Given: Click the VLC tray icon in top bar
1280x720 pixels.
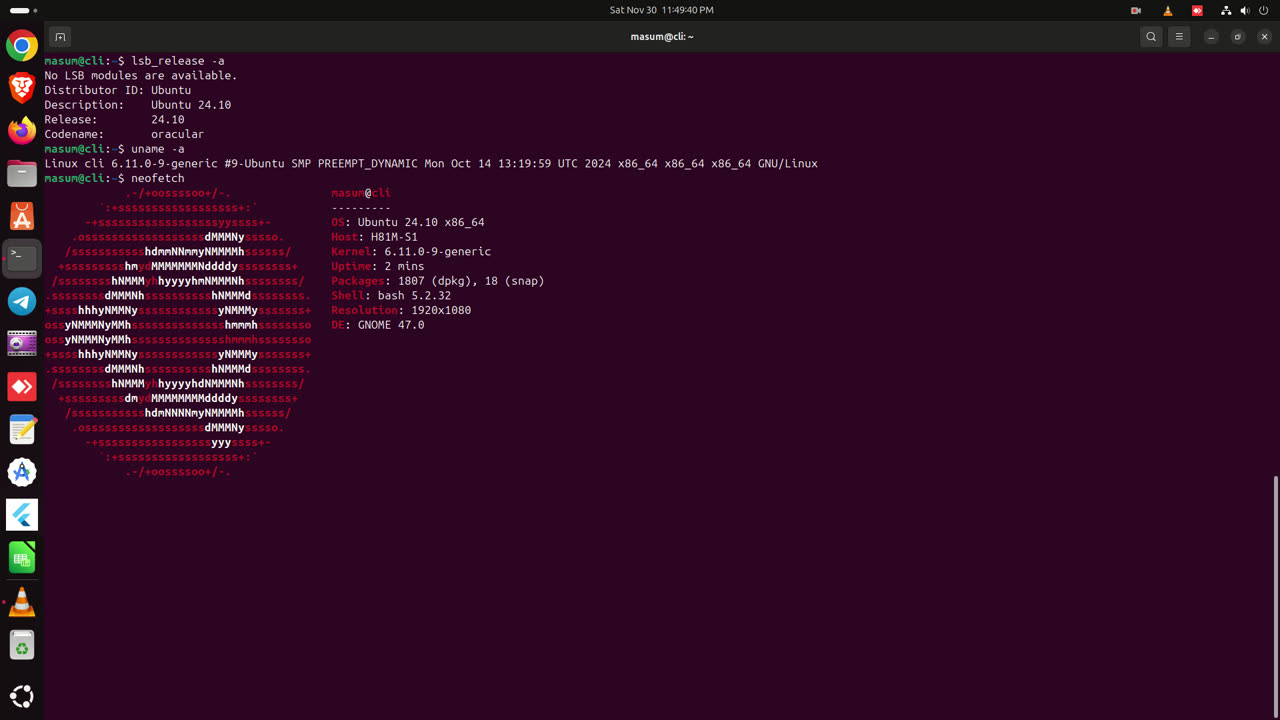Looking at the screenshot, I should (x=1167, y=10).
